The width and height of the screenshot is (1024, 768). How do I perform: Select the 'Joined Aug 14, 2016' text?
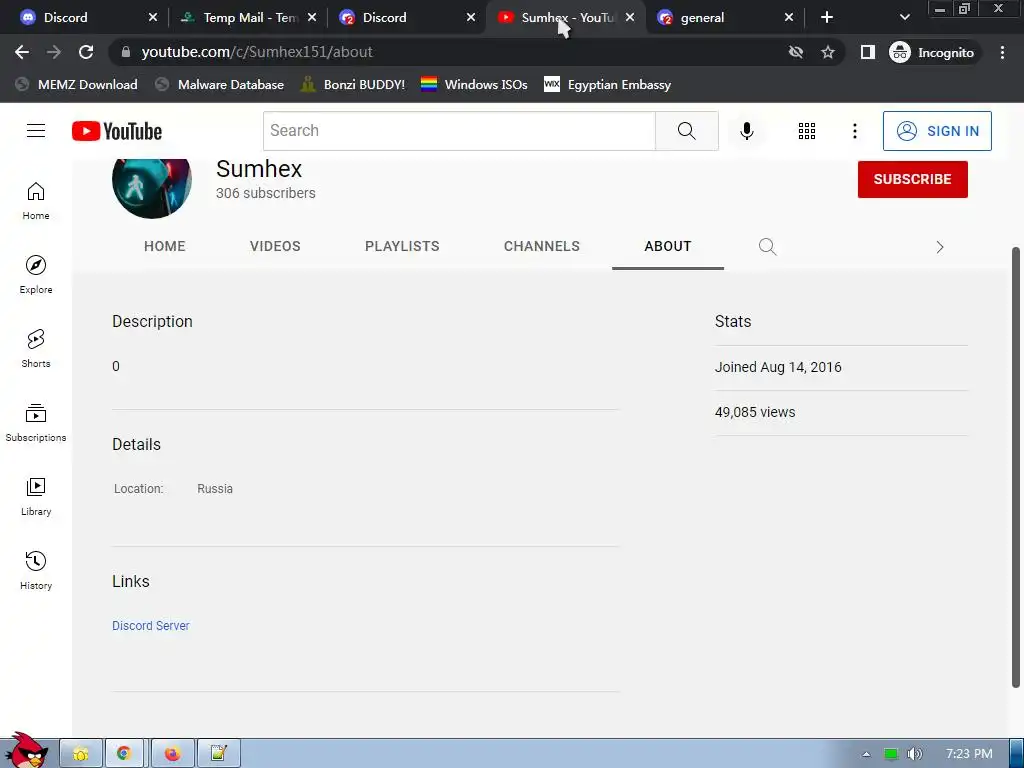tap(778, 367)
